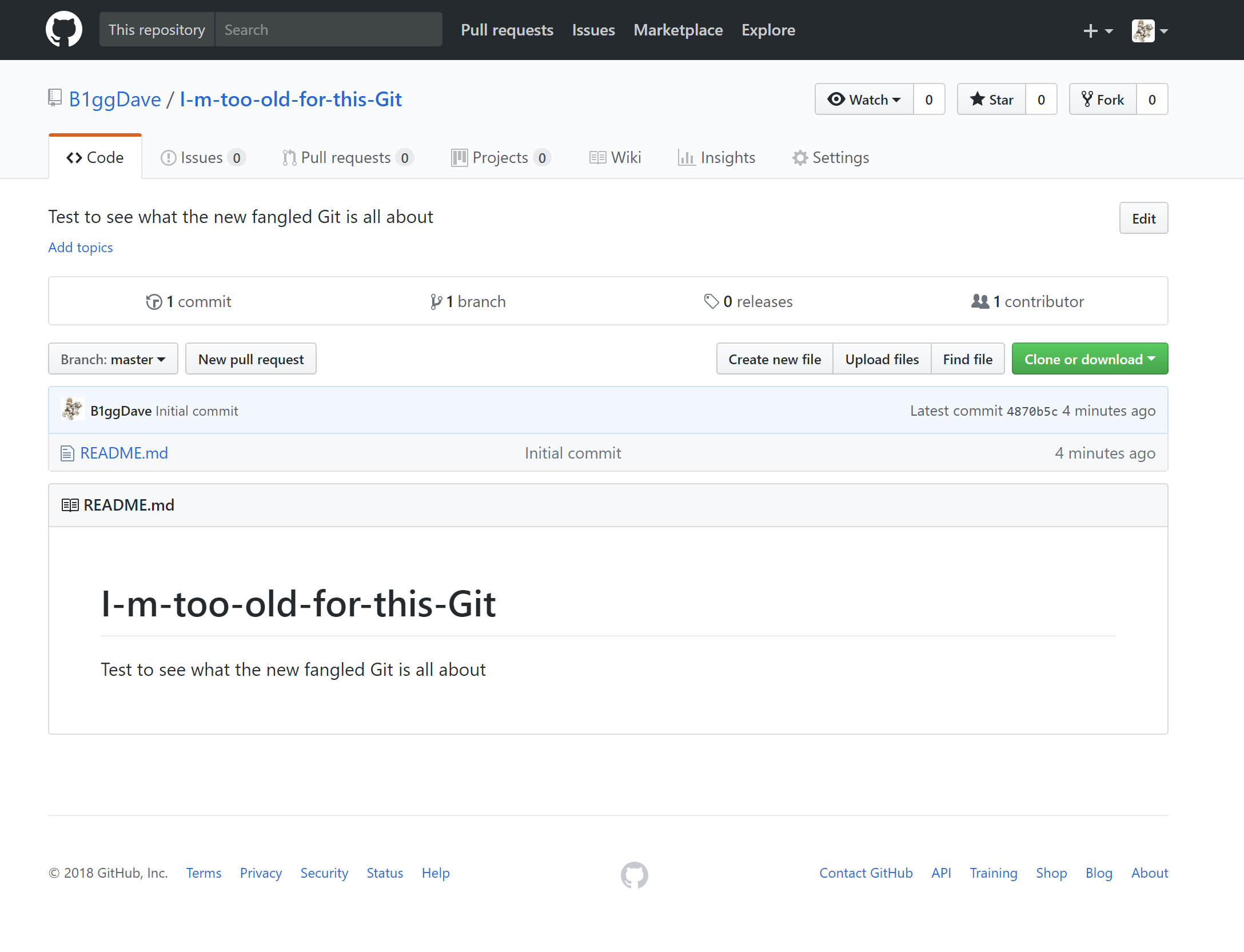Click the user avatar in the header

1143,30
